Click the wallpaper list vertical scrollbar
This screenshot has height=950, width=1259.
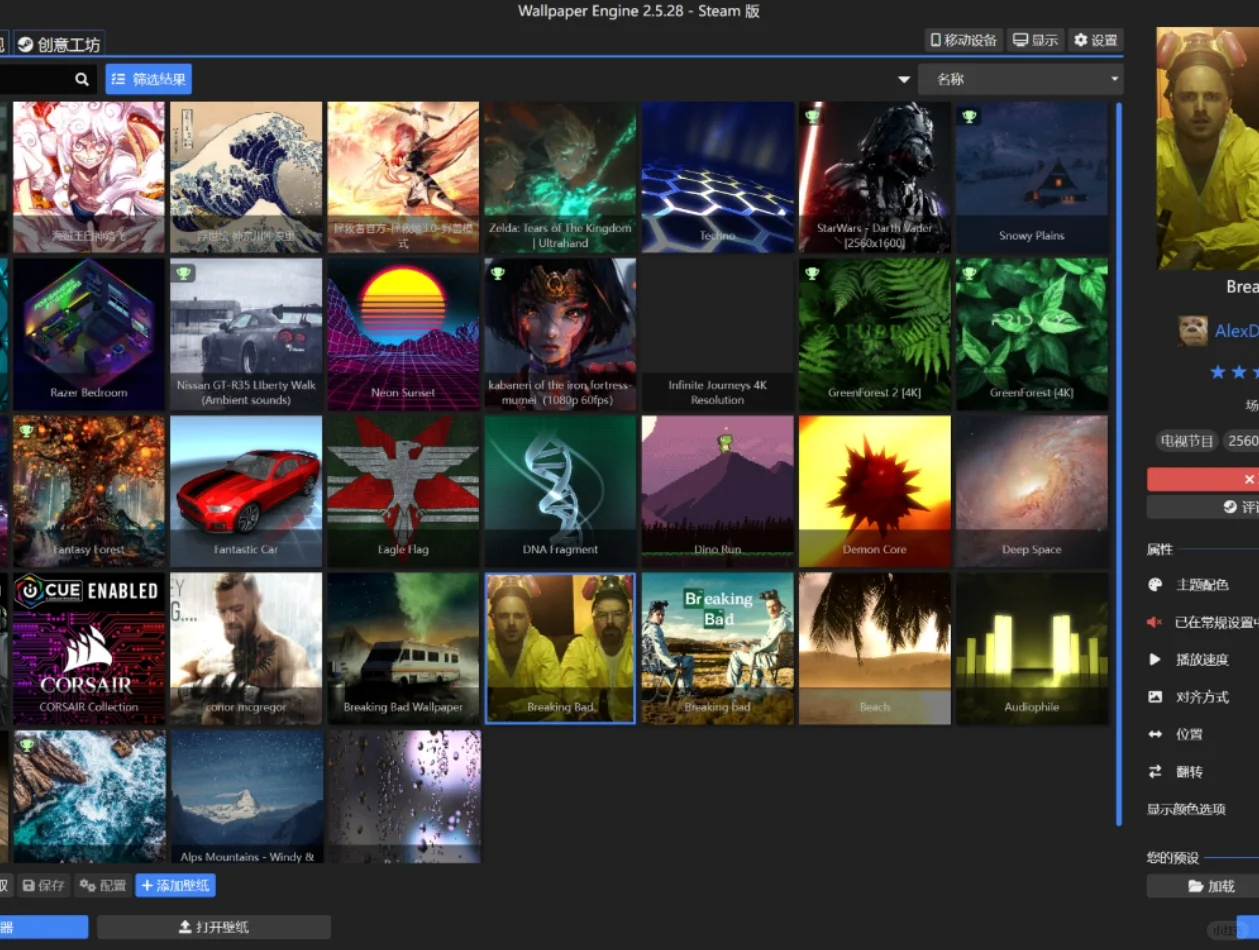click(x=1118, y=463)
